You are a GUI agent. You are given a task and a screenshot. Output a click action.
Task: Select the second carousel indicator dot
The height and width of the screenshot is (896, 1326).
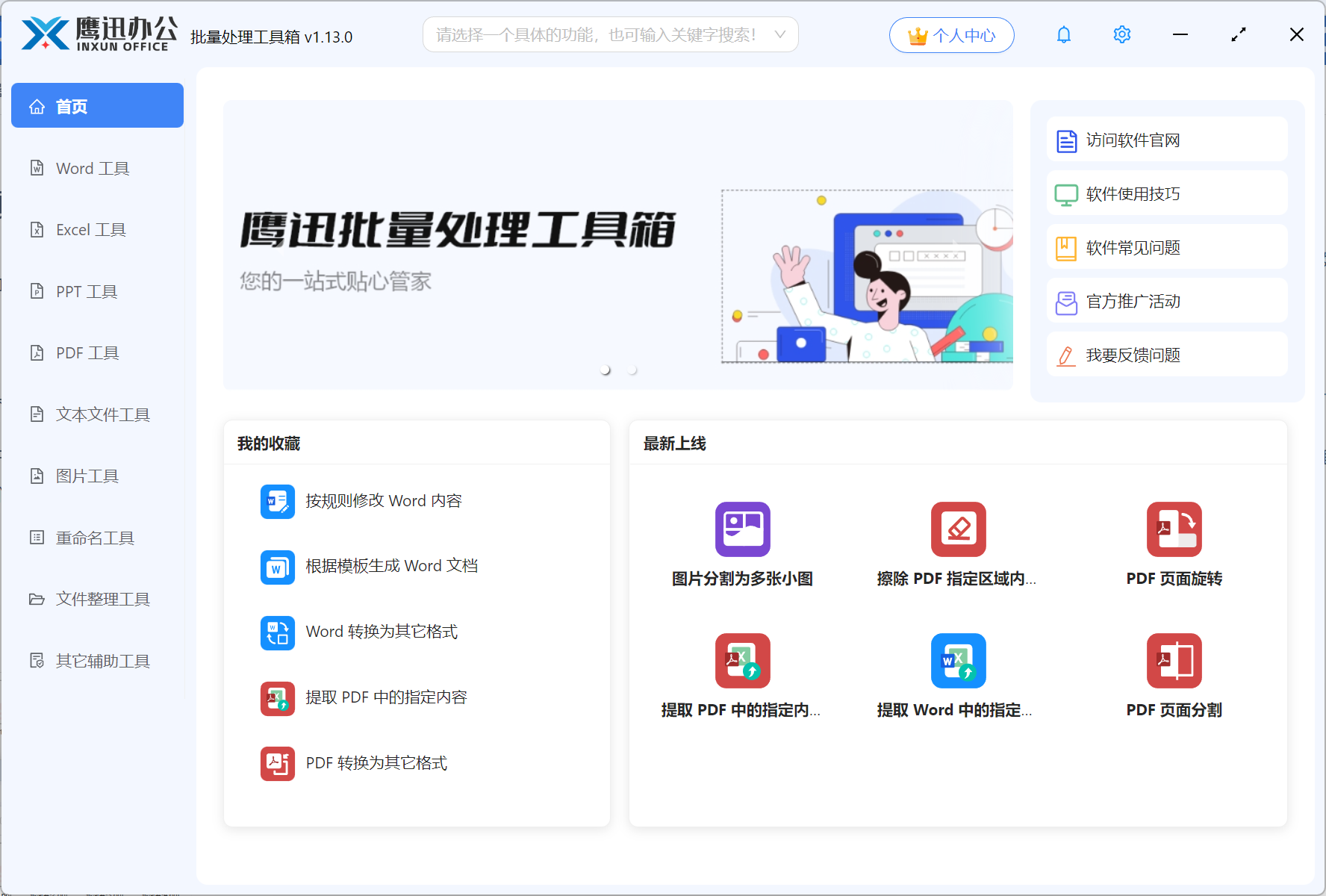click(632, 369)
